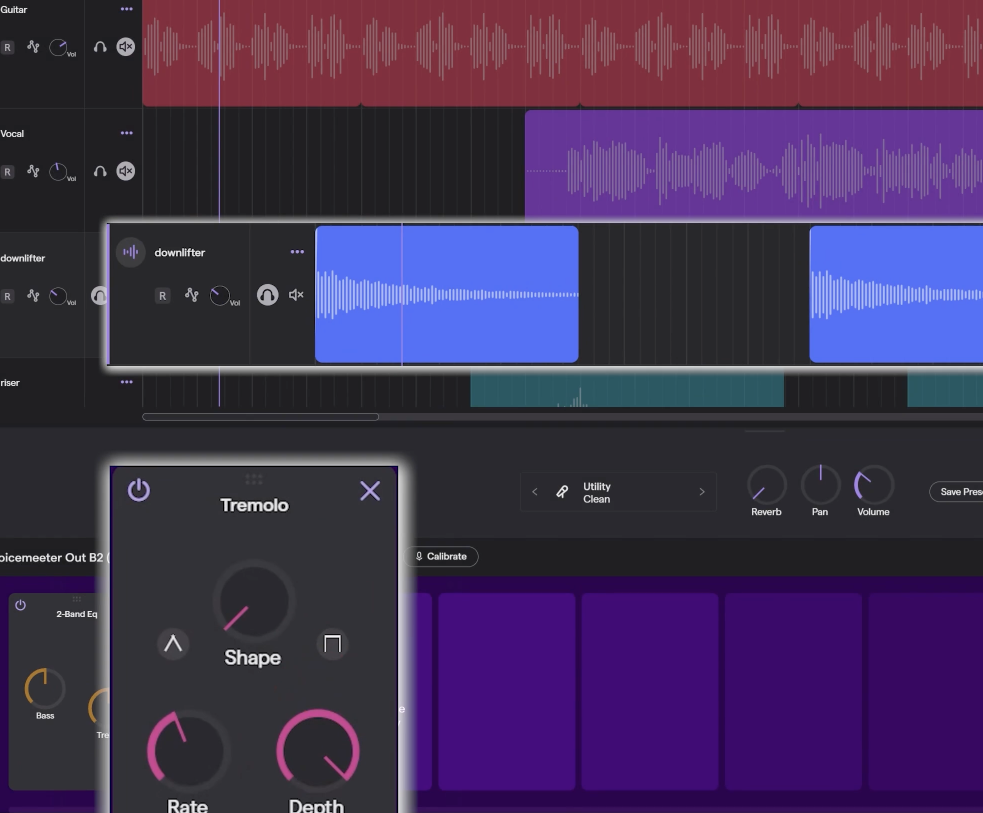The width and height of the screenshot is (983, 813).
Task: Click the enlarged downlifter Vol knob
Action: [x=219, y=295]
